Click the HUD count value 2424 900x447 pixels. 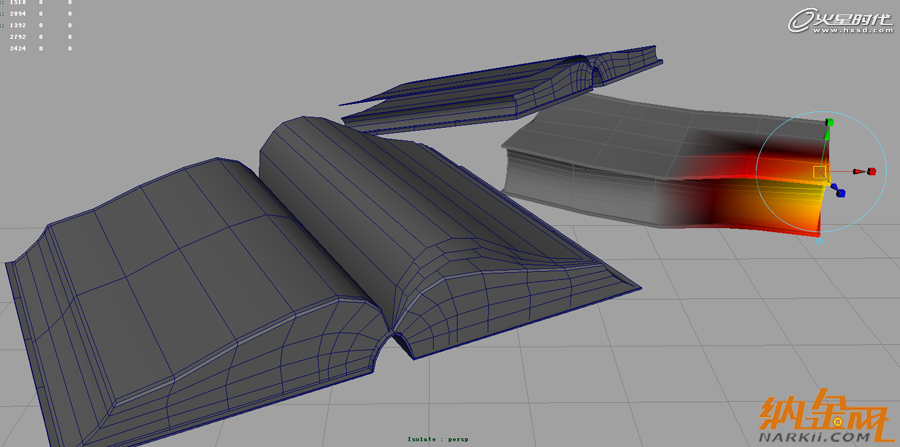click(17, 49)
